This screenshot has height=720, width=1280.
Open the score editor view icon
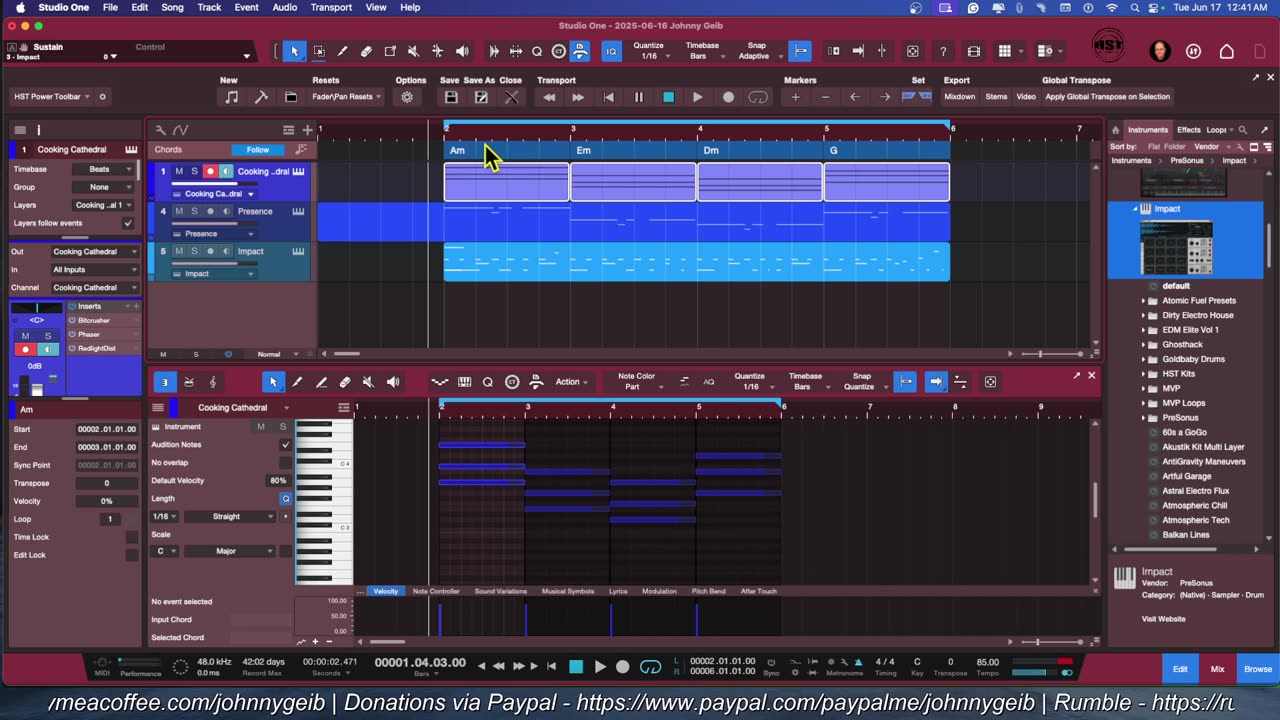point(213,382)
